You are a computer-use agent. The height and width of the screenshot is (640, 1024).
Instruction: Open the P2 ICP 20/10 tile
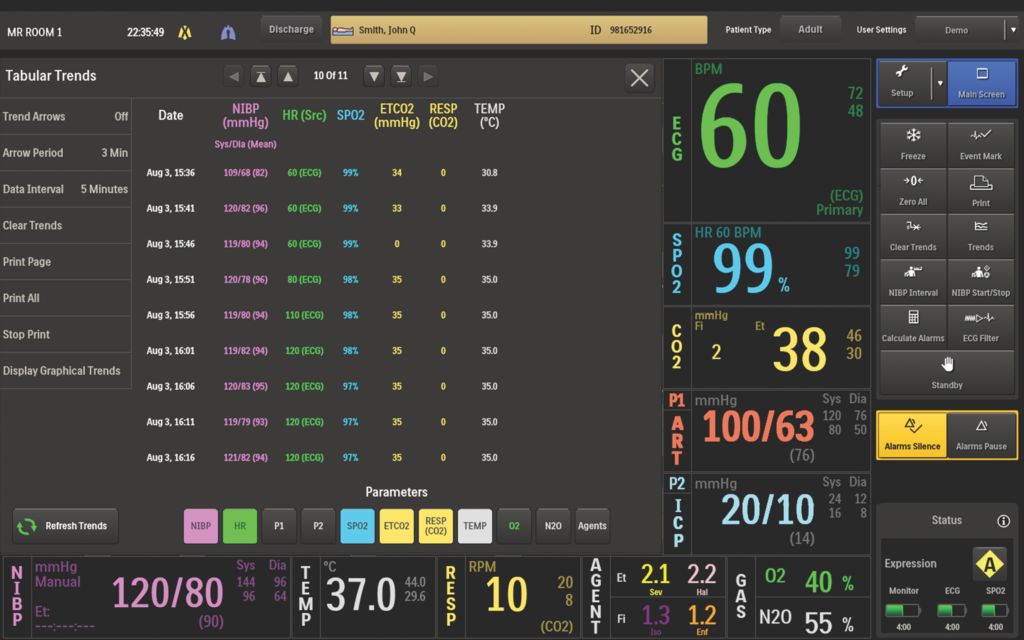767,514
